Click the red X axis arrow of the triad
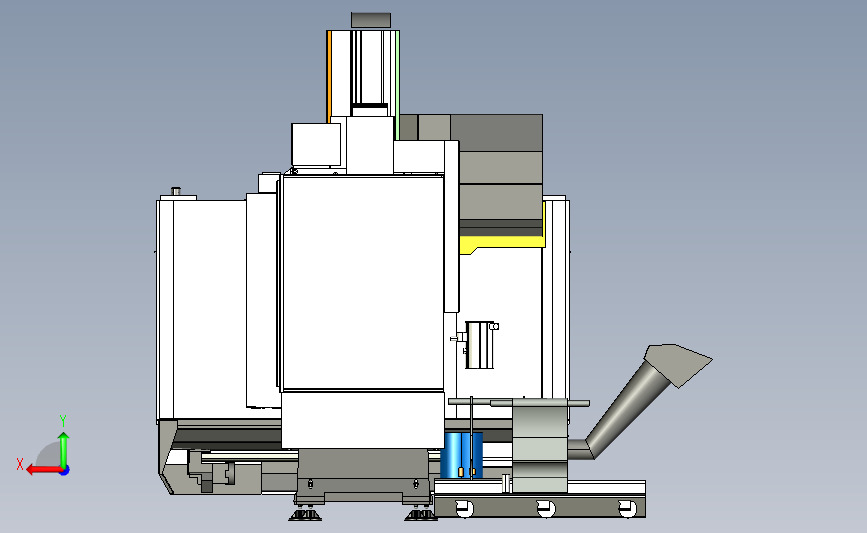The image size is (867, 533). point(43,470)
